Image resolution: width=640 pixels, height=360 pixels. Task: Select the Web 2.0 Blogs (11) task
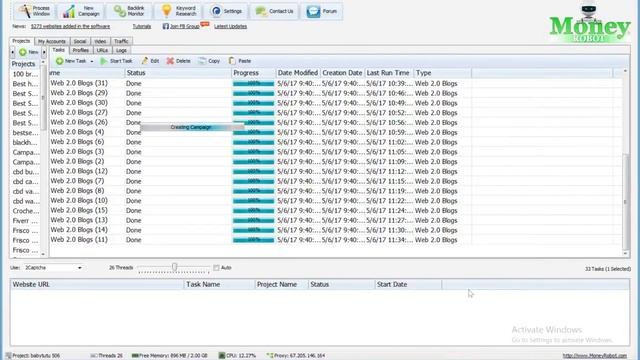pos(79,240)
